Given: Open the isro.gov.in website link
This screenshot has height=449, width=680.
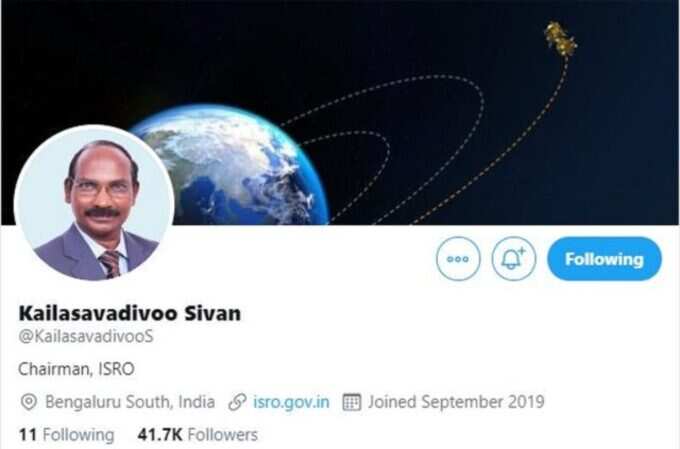Looking at the screenshot, I should coord(291,402).
